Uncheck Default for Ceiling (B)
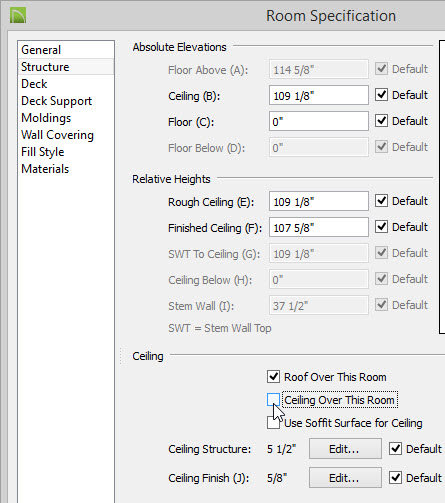Image resolution: width=445 pixels, height=503 pixels. (x=381, y=95)
